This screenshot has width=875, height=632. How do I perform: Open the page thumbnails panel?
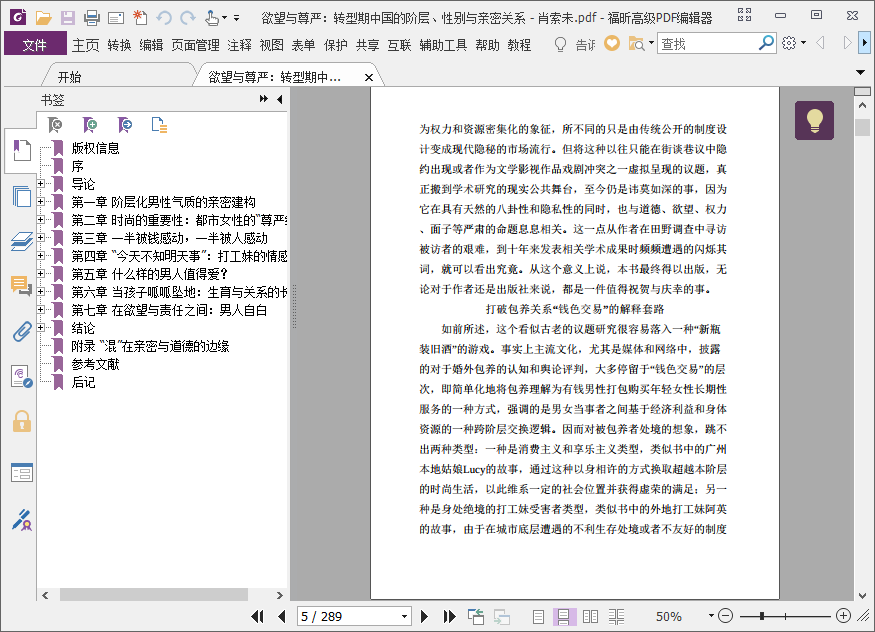(x=21, y=196)
